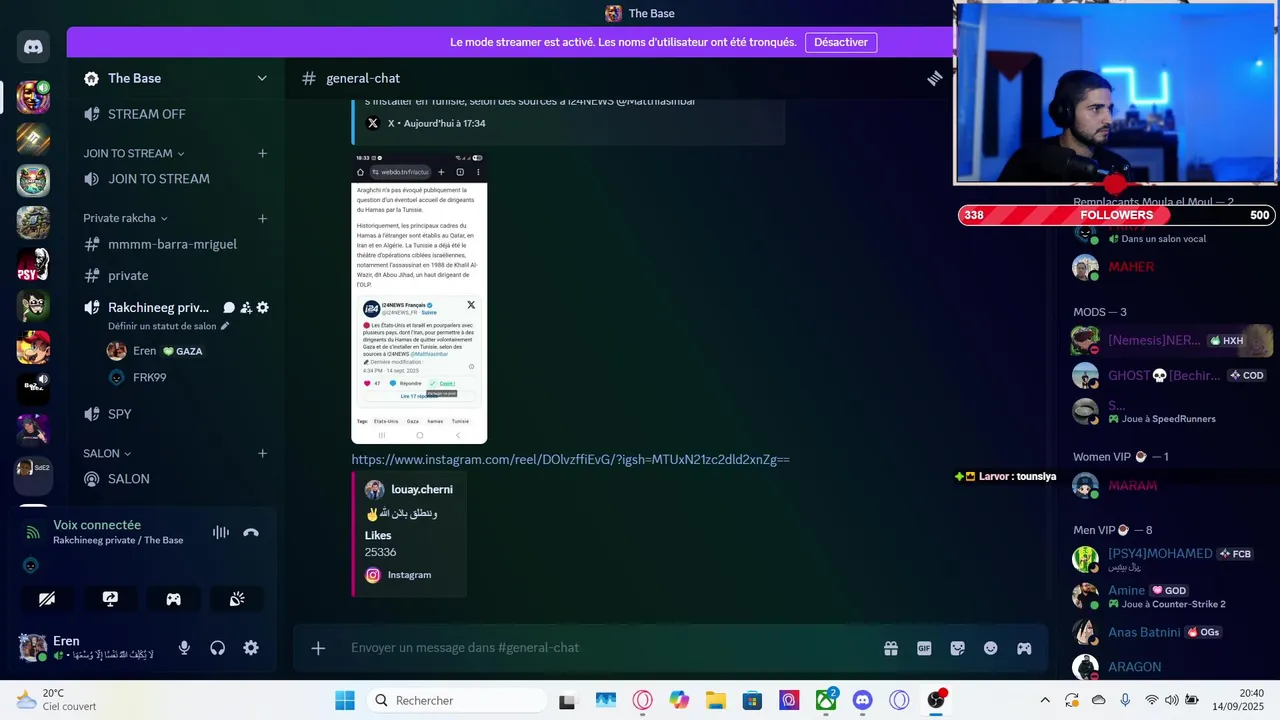This screenshot has height=720, width=1280.
Task: Collapse the SALON category
Action: (x=107, y=453)
